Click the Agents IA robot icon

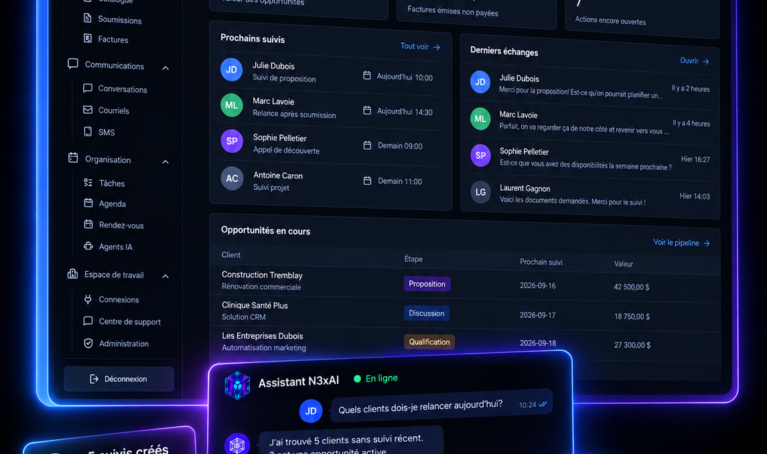point(88,246)
